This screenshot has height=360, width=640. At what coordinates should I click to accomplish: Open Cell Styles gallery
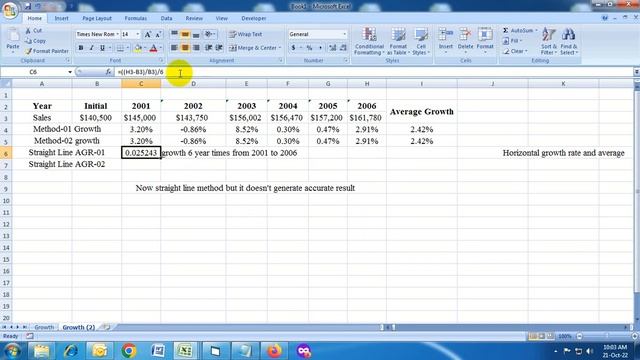tap(420, 41)
